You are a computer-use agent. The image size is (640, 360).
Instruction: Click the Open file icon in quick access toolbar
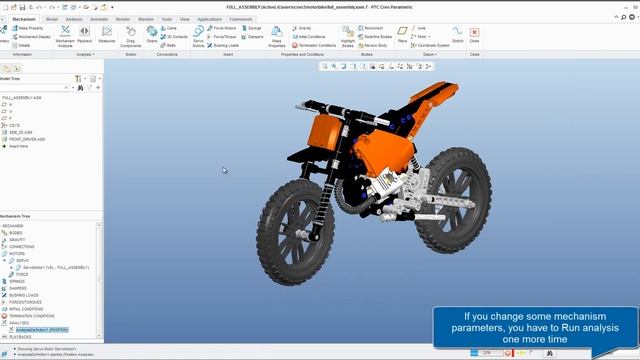(14, 7)
